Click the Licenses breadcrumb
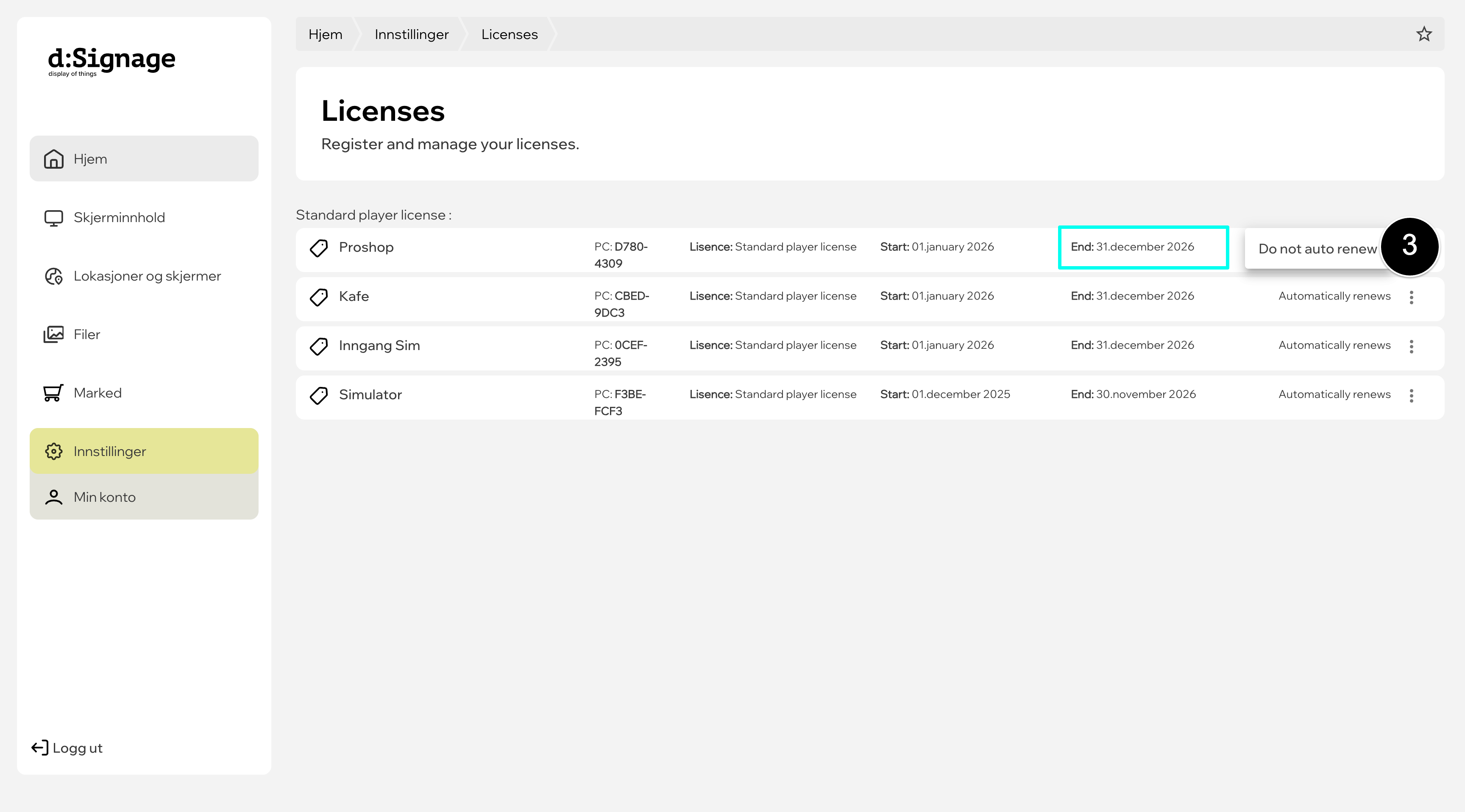The image size is (1465, 812). point(510,34)
